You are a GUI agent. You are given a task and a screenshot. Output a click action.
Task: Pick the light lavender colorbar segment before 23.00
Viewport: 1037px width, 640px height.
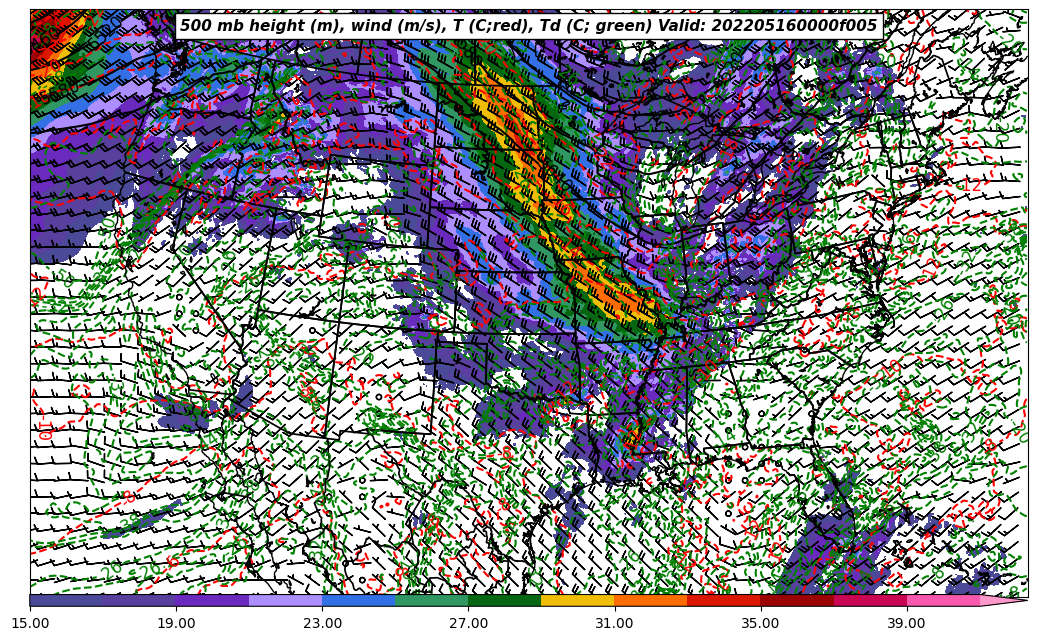pos(286,600)
